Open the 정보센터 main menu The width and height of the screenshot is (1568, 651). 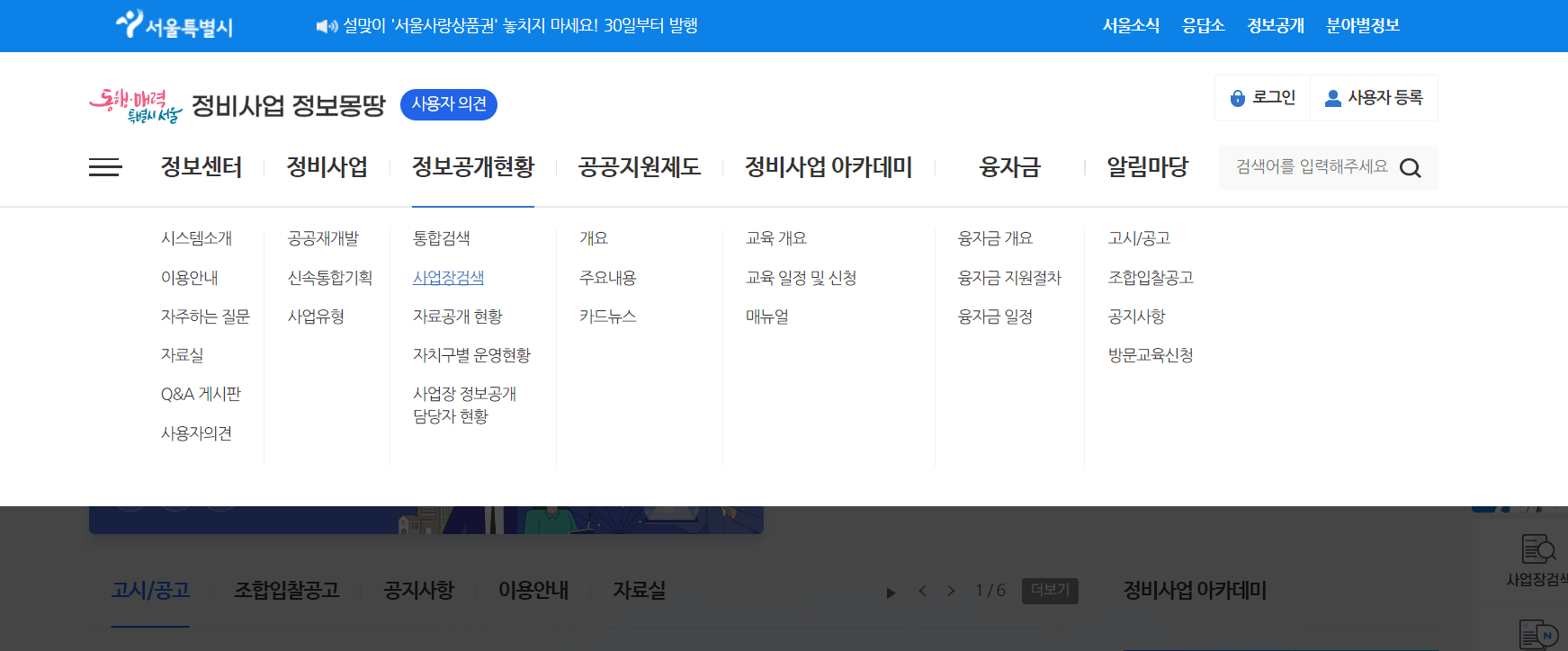click(202, 167)
